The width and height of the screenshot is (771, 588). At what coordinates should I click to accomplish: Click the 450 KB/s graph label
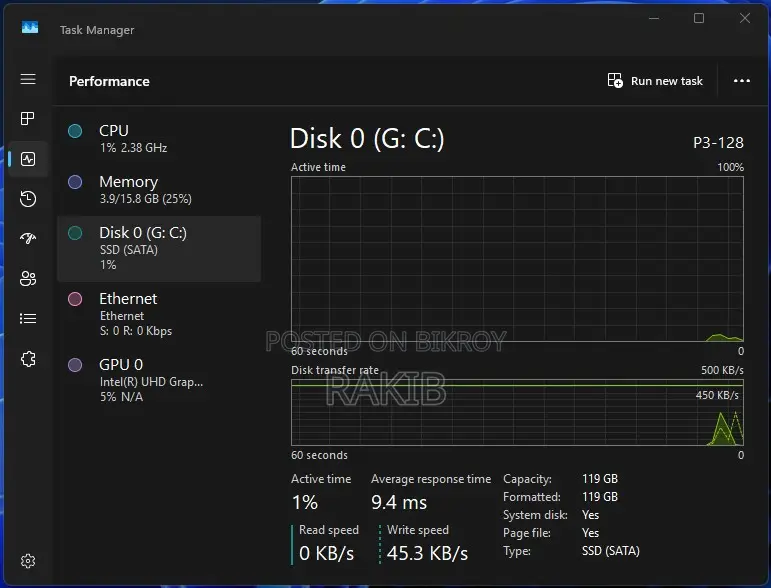717,395
